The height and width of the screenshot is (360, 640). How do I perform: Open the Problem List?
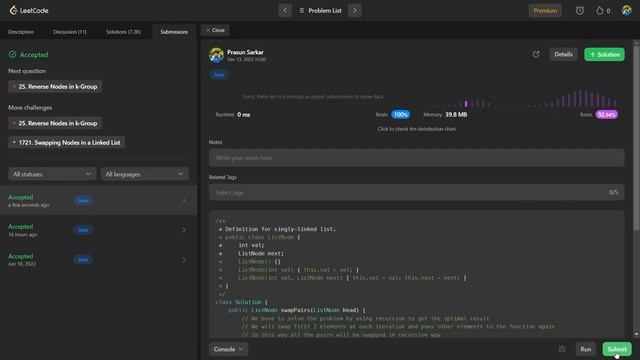pos(320,11)
